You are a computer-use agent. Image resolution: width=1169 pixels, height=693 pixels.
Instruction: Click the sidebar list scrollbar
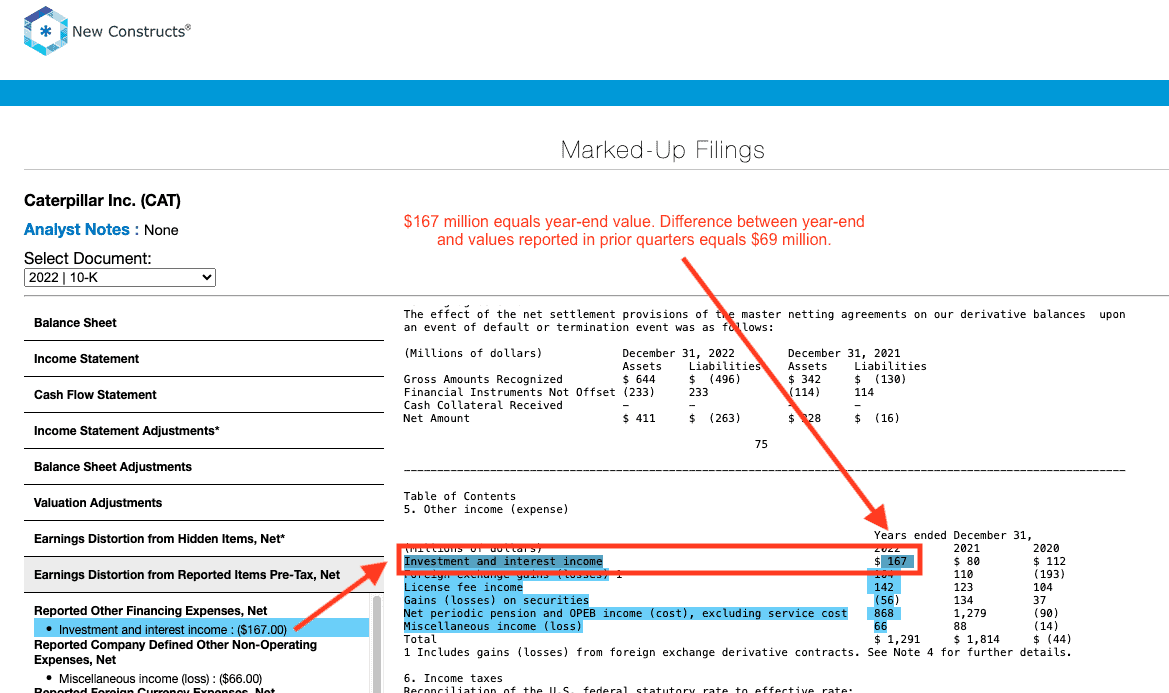click(x=376, y=645)
